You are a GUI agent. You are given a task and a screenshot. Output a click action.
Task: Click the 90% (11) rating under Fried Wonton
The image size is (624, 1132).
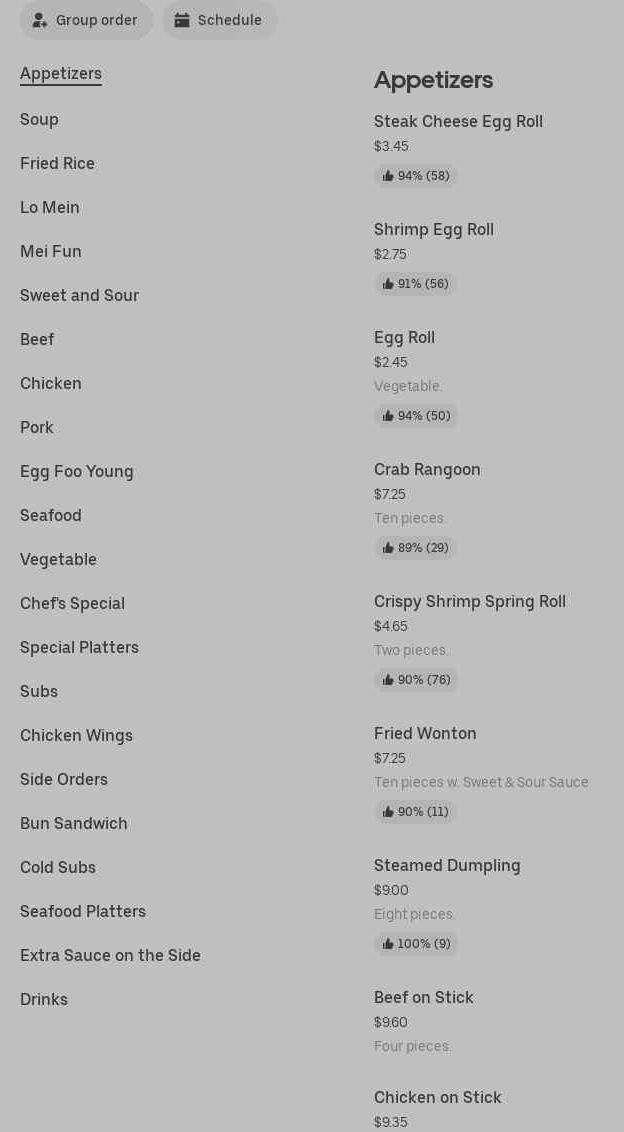pyautogui.click(x=416, y=812)
